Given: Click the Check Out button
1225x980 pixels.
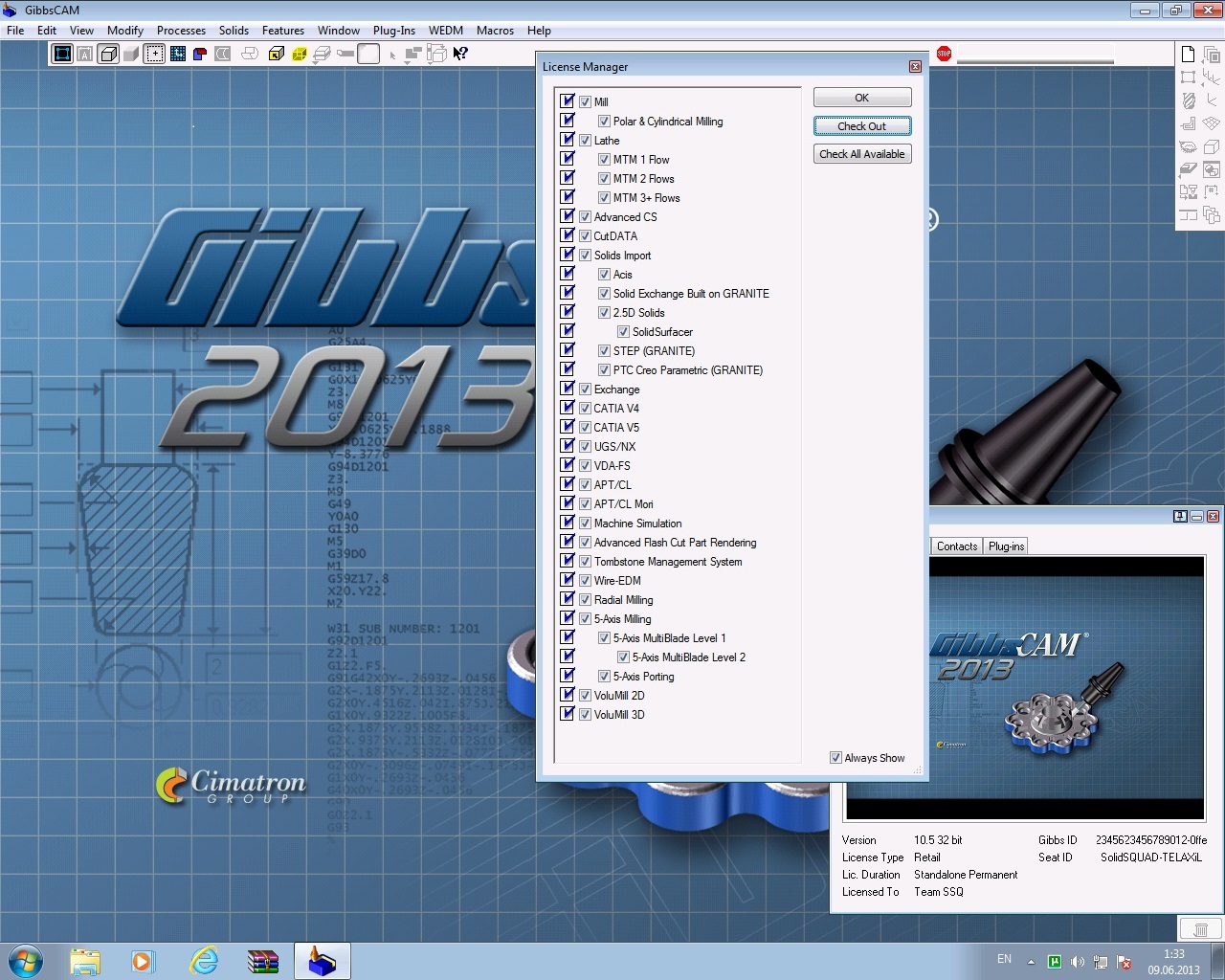Looking at the screenshot, I should (x=862, y=126).
